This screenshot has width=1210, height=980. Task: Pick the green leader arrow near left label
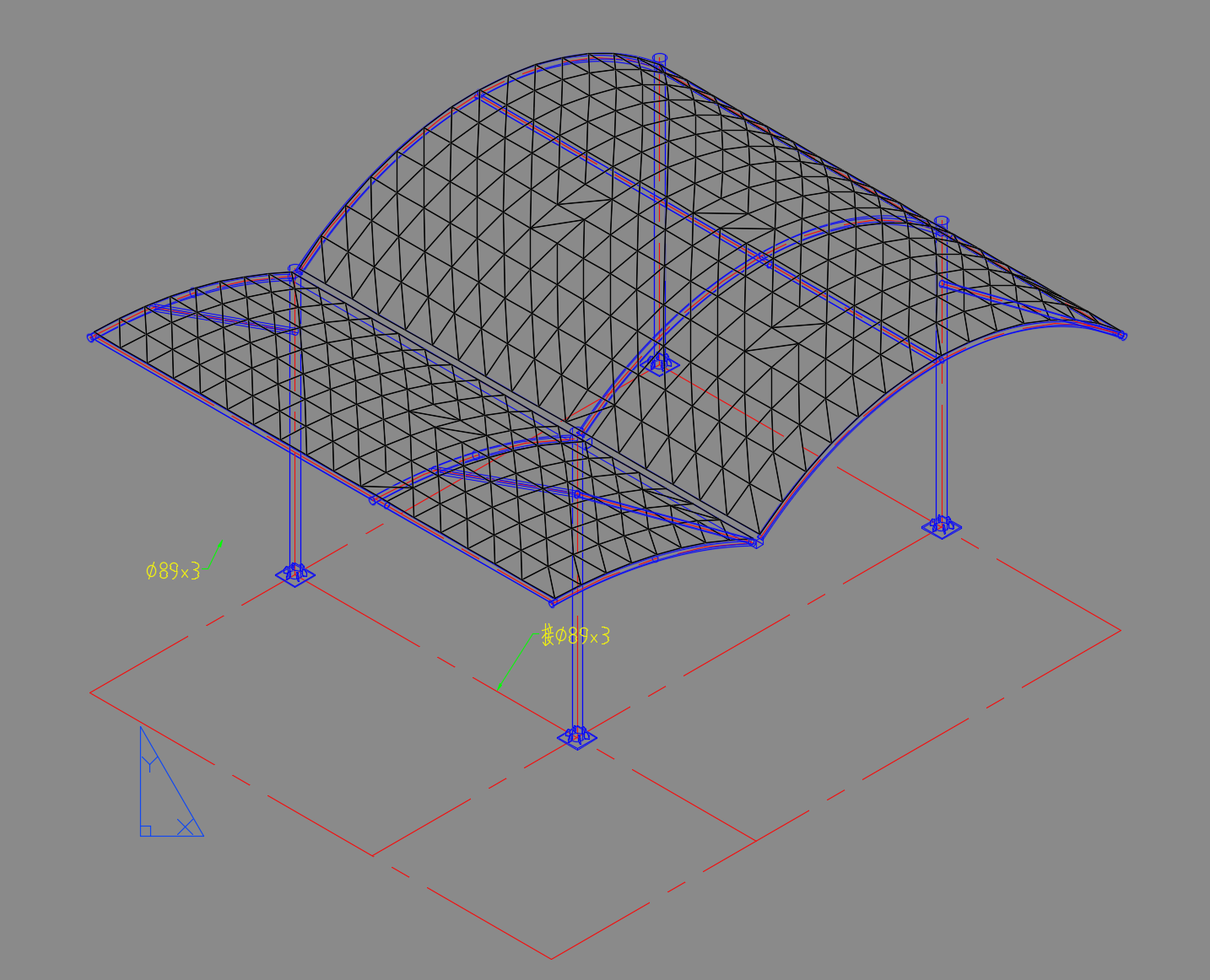click(x=214, y=553)
